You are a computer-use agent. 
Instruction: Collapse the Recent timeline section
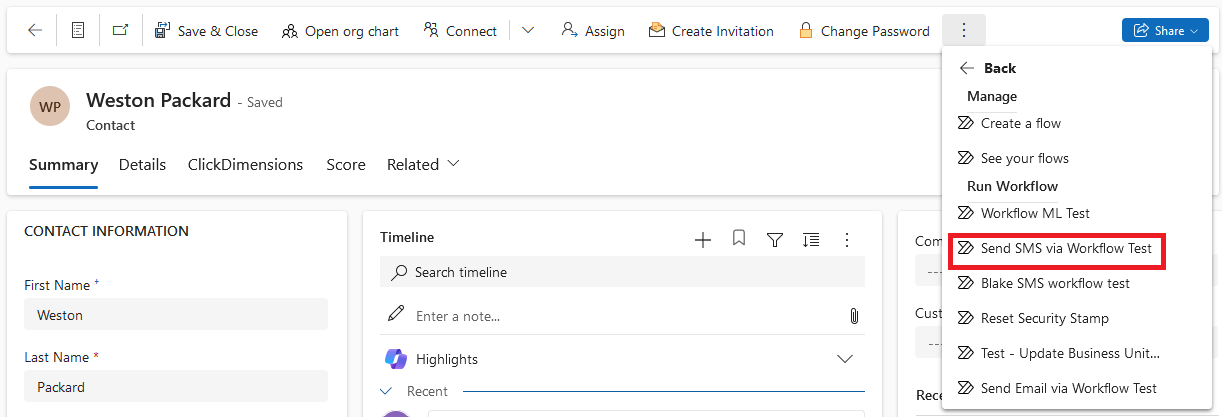(388, 391)
